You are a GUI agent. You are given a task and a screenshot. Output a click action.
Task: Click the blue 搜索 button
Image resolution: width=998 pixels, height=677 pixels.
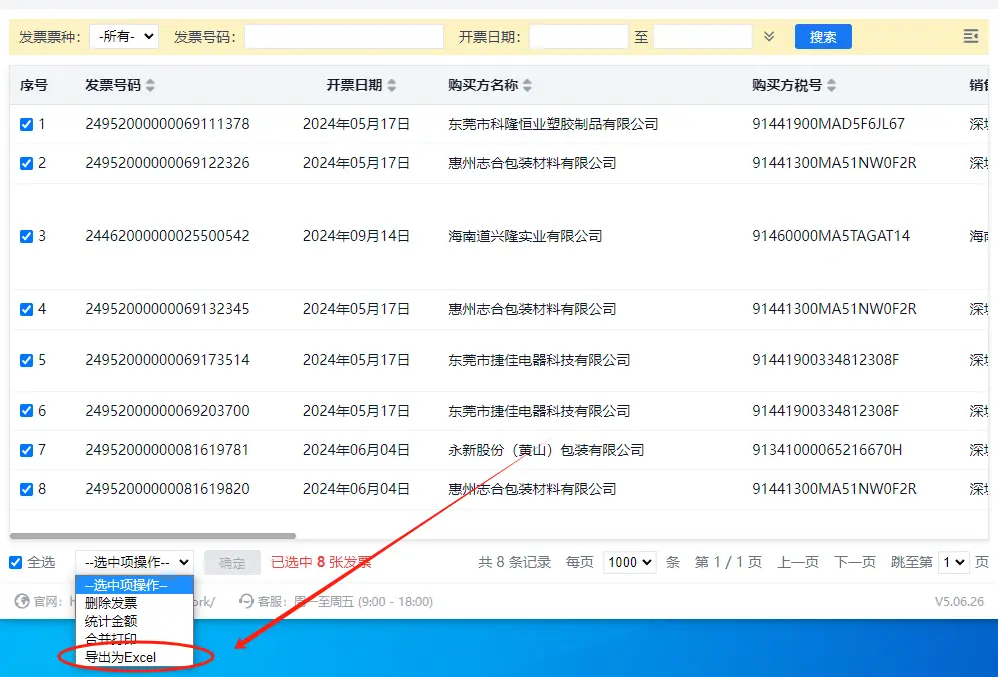click(x=823, y=37)
